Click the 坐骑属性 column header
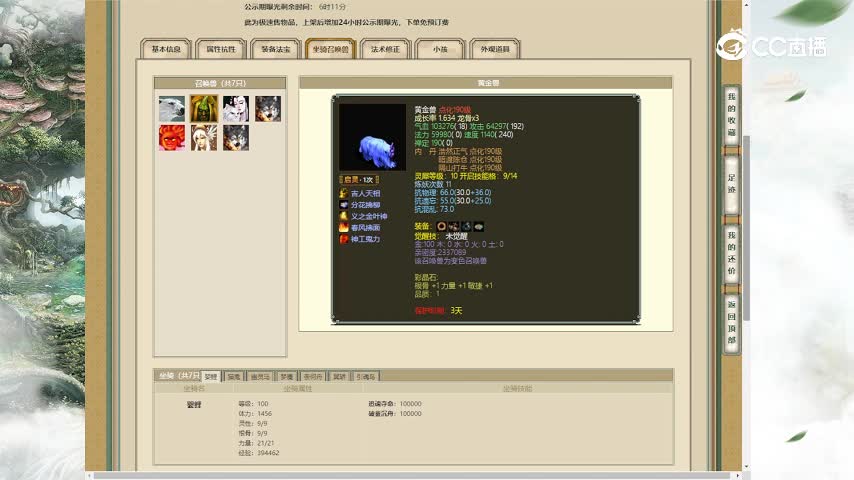The height and width of the screenshot is (480, 854). click(x=297, y=388)
